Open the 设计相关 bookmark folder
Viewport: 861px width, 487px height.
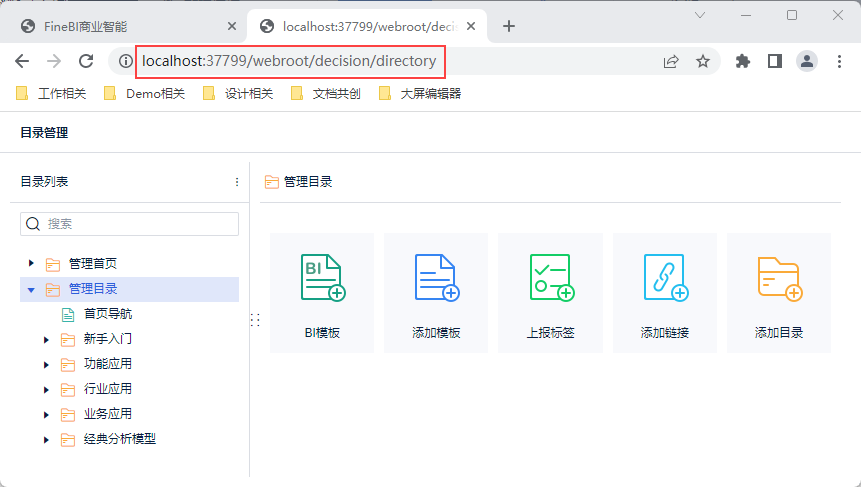[238, 93]
